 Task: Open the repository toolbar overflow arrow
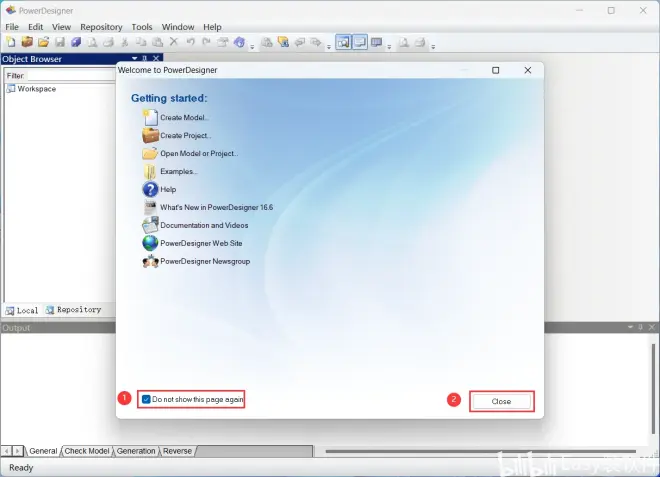pyautogui.click(x=329, y=47)
